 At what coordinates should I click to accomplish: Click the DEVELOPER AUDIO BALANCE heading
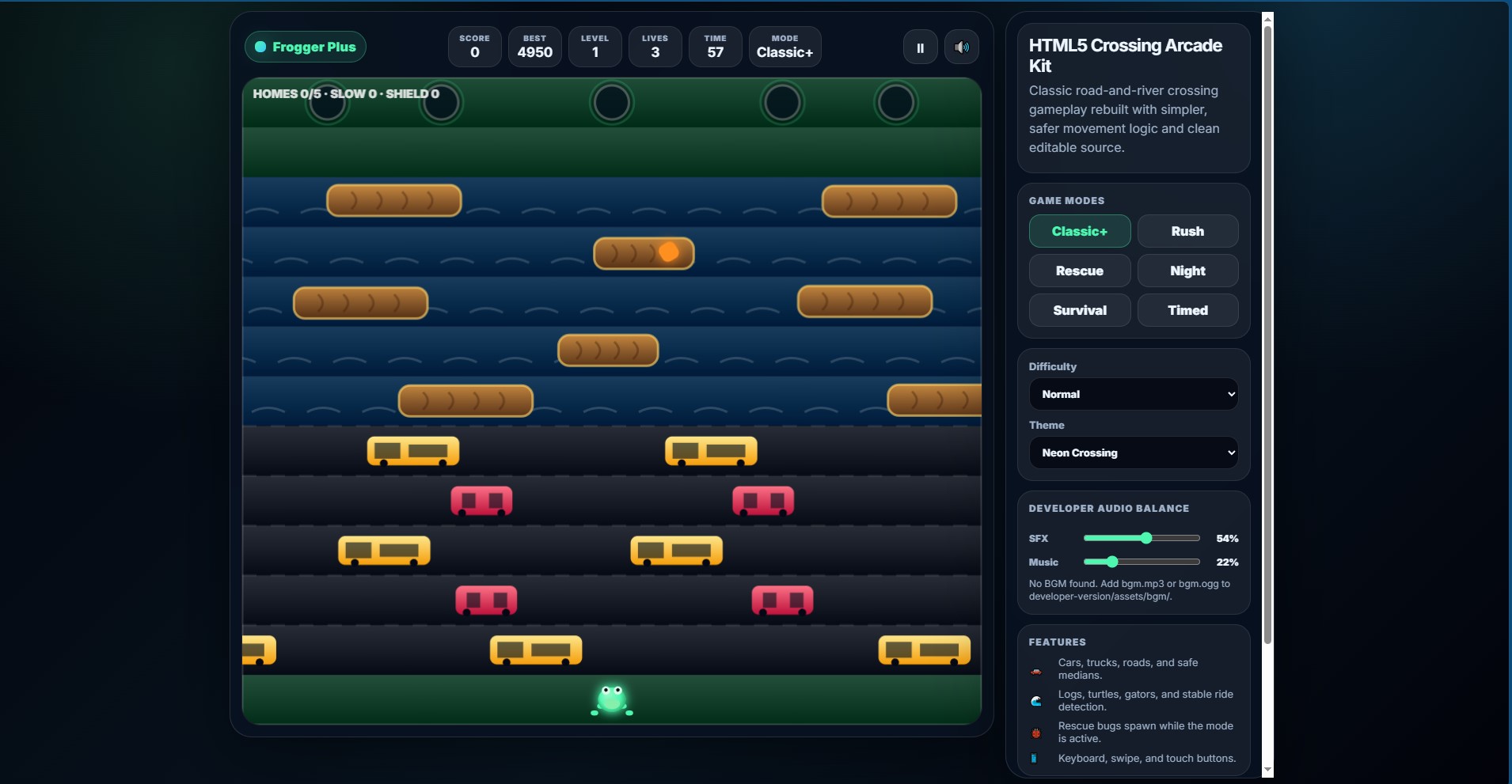(x=1108, y=509)
